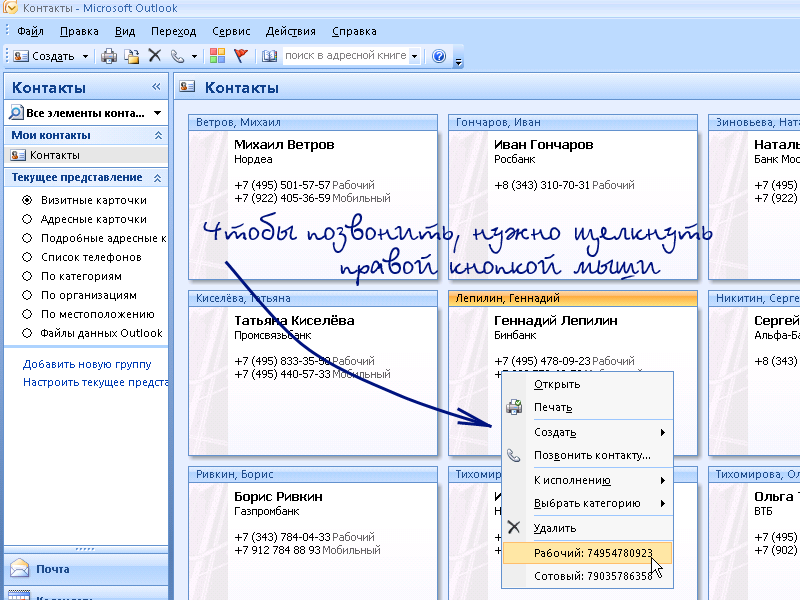Open the Переход menu
The image size is (800, 600).
click(173, 31)
